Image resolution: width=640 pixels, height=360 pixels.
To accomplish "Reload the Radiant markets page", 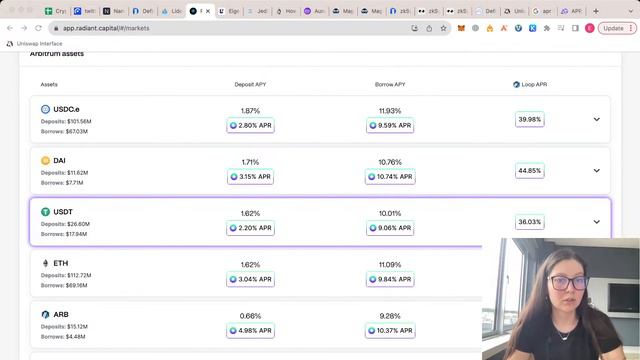I will (x=38, y=28).
